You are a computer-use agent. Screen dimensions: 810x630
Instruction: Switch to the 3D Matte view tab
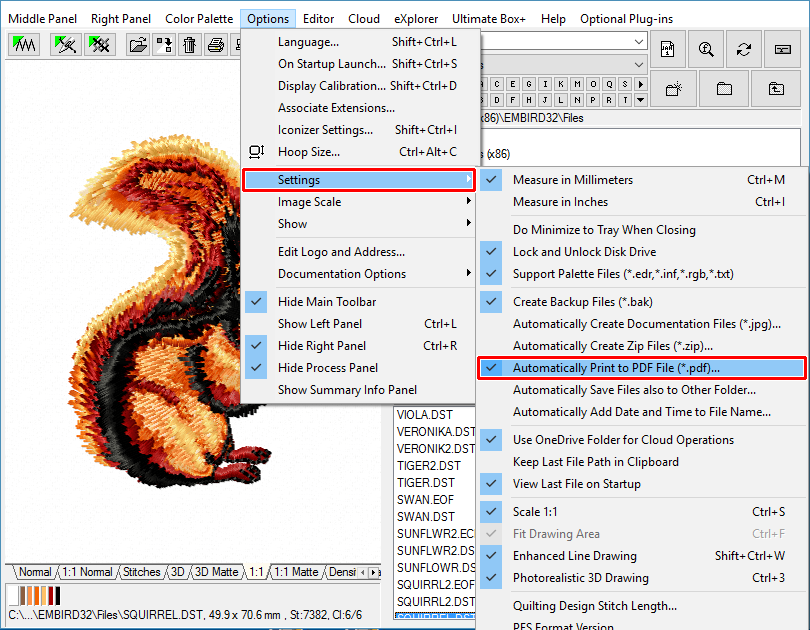click(216, 572)
